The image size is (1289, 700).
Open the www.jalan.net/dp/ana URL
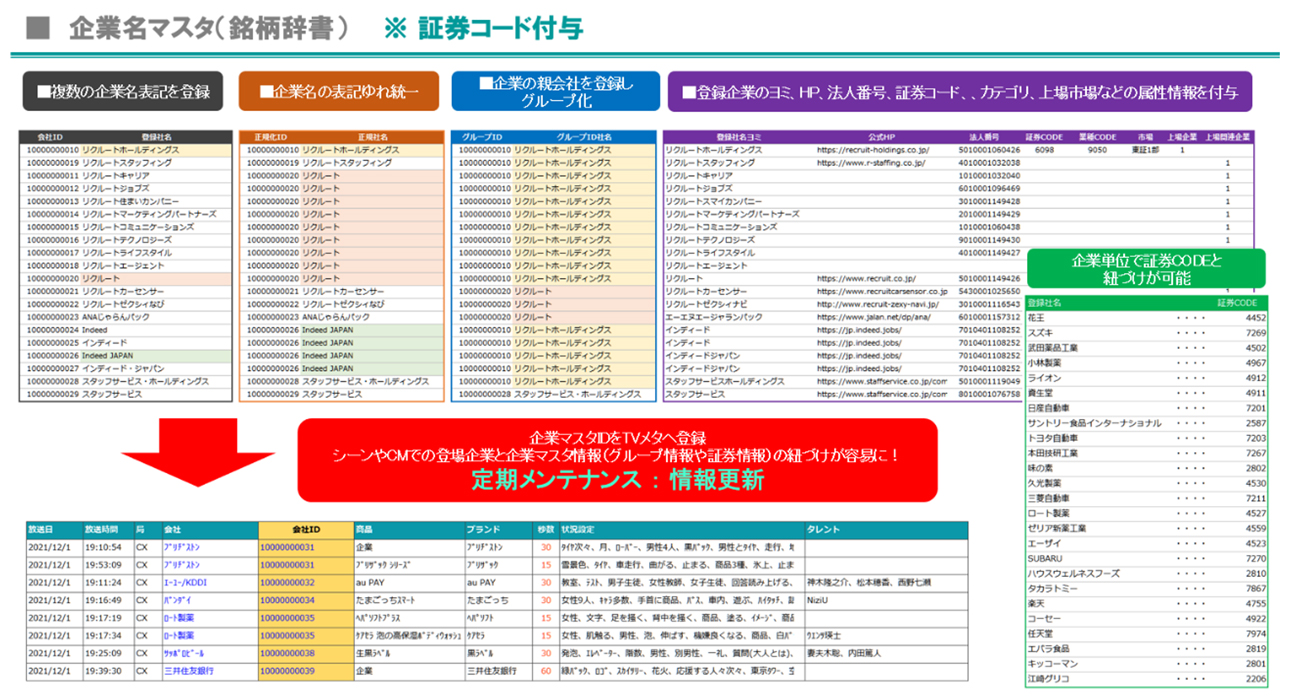[x=872, y=317]
